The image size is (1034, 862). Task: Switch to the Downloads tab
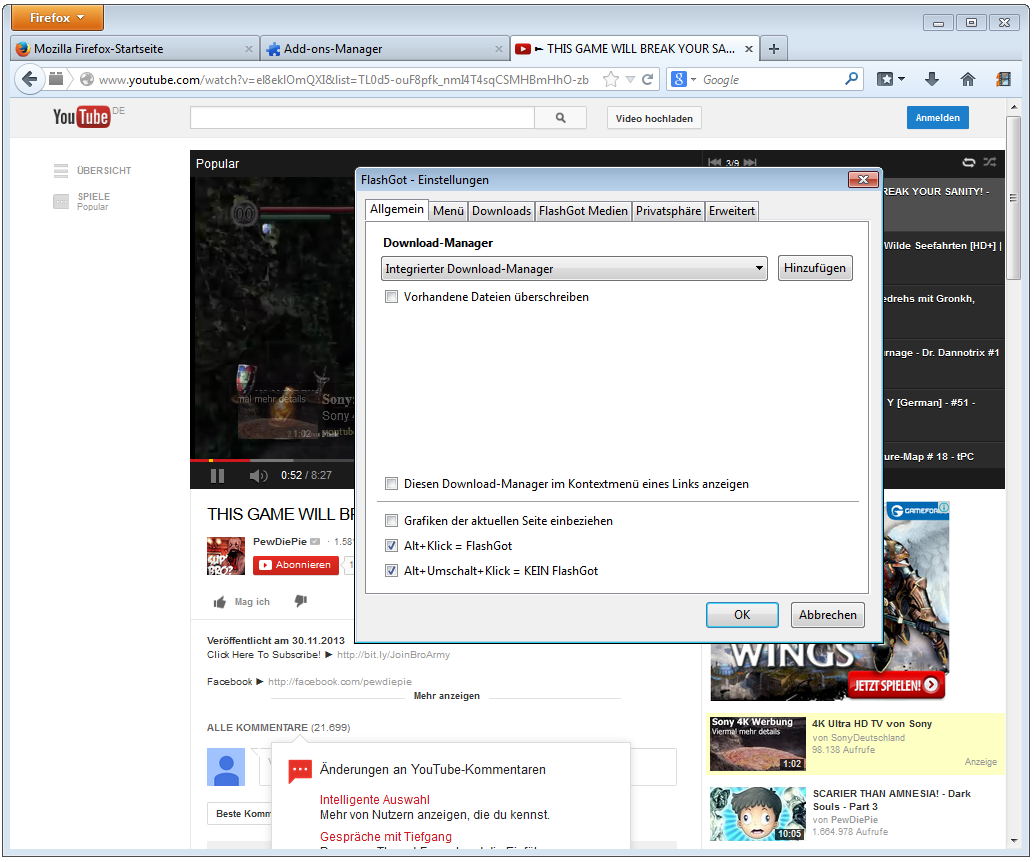[x=501, y=211]
